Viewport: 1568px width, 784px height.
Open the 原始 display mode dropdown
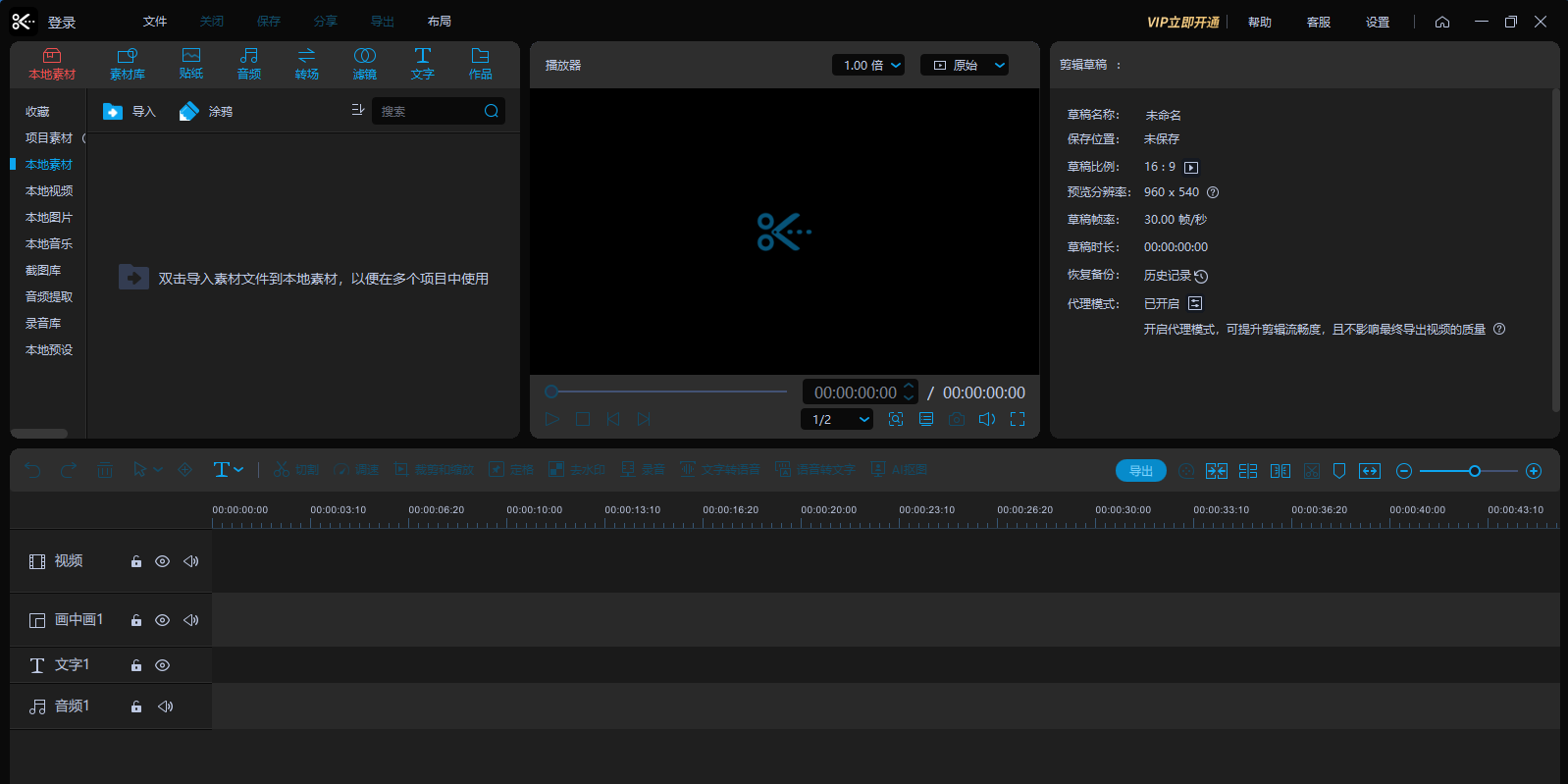click(965, 65)
